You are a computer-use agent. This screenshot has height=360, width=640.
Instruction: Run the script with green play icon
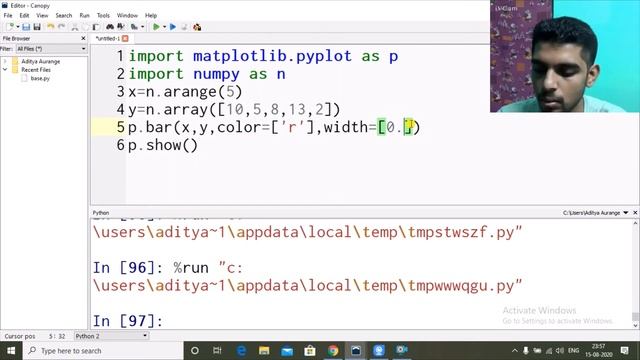point(156,27)
